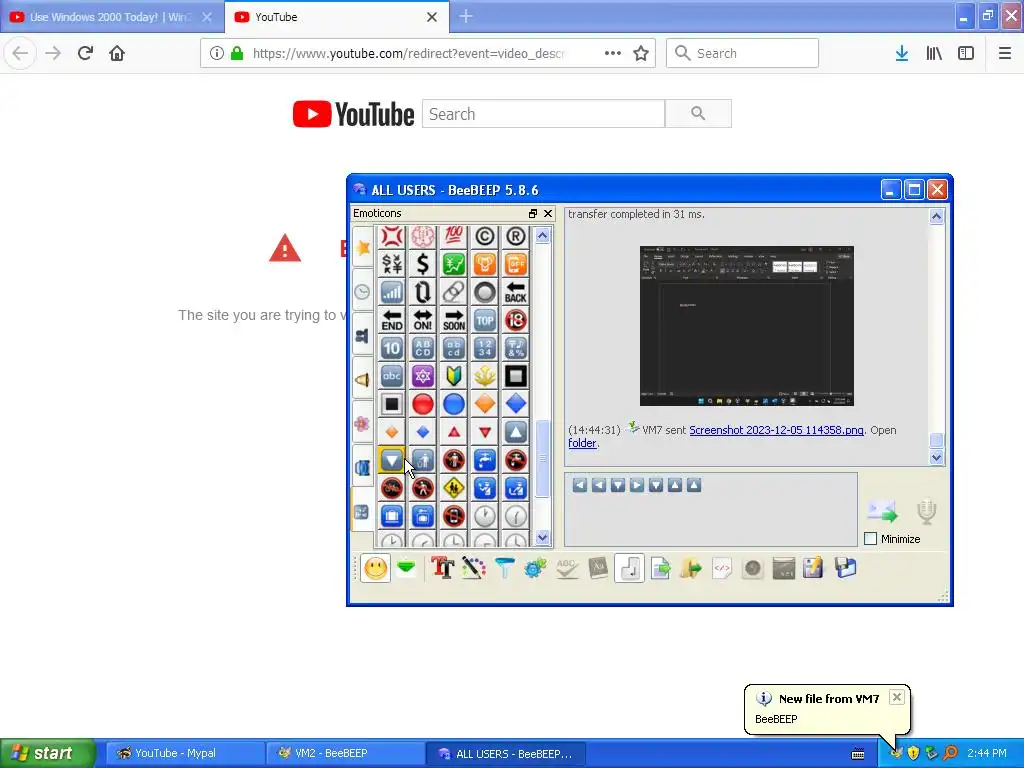Toggle the ABC spell check icon

pyautogui.click(x=566, y=568)
